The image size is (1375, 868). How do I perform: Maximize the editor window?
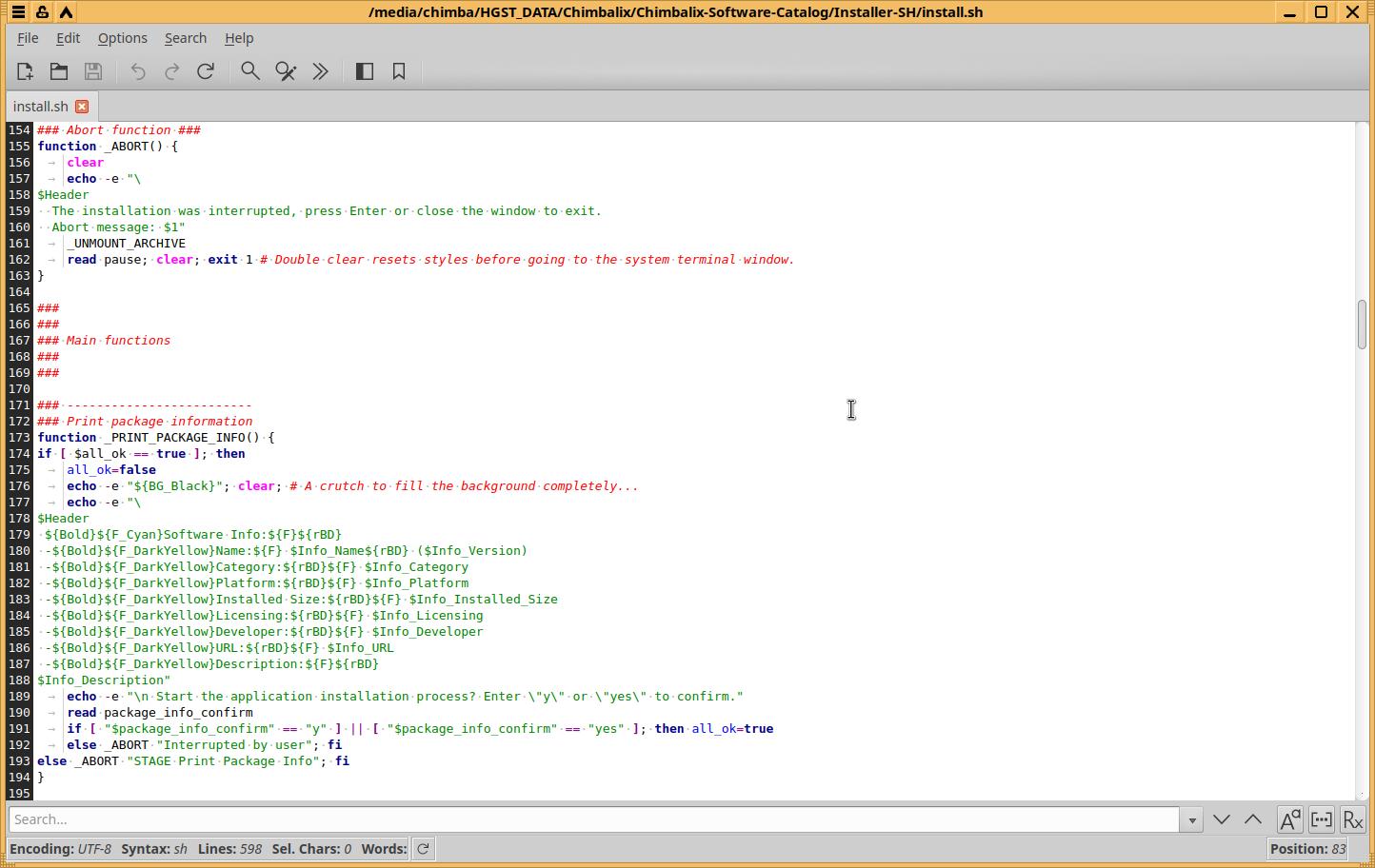1321,12
